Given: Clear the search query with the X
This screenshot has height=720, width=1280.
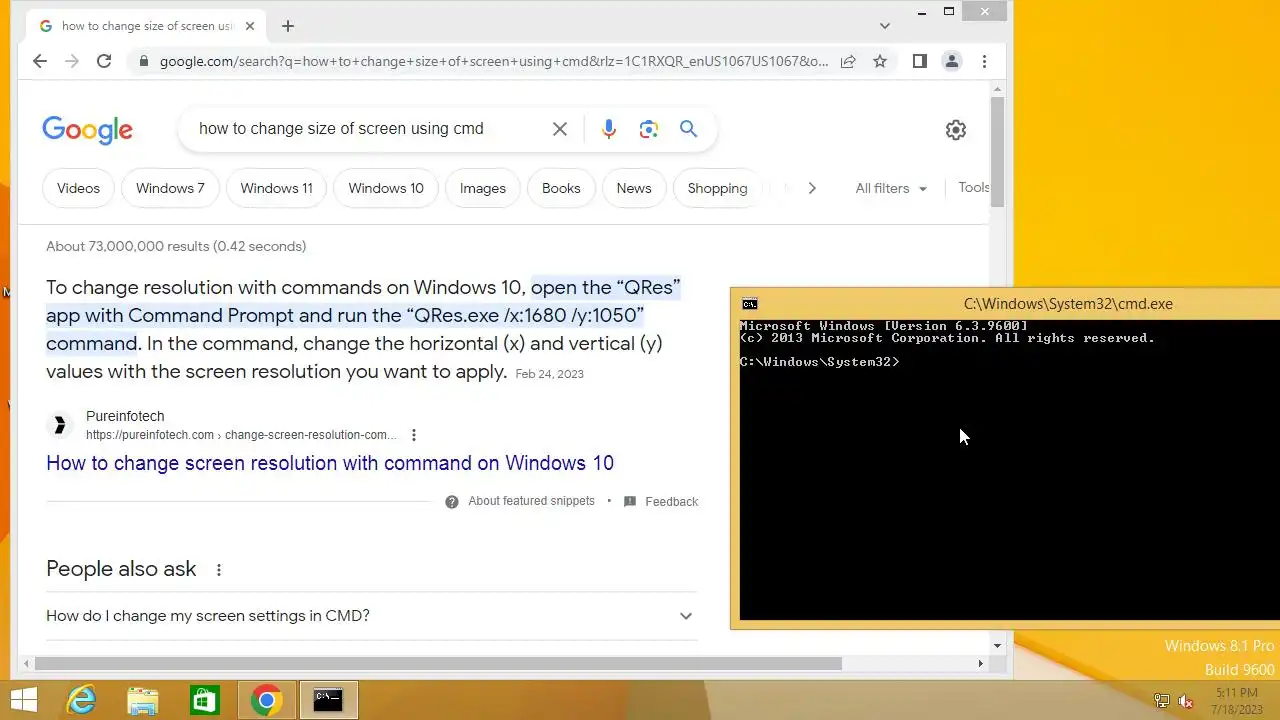Looking at the screenshot, I should (560, 129).
